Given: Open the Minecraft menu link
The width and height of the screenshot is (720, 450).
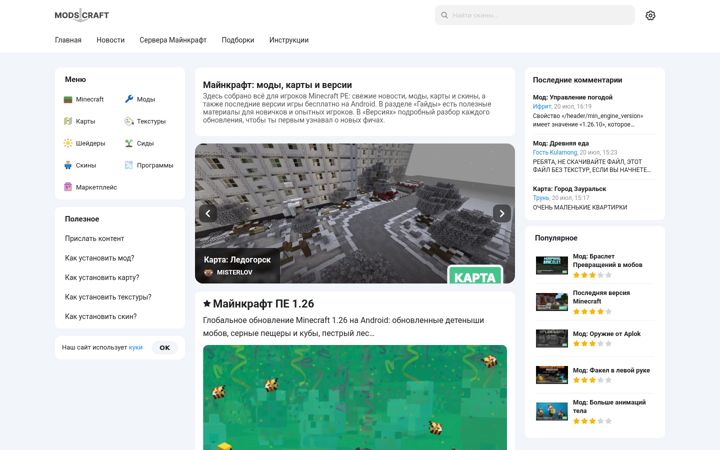Looking at the screenshot, I should pyautogui.click(x=90, y=99).
